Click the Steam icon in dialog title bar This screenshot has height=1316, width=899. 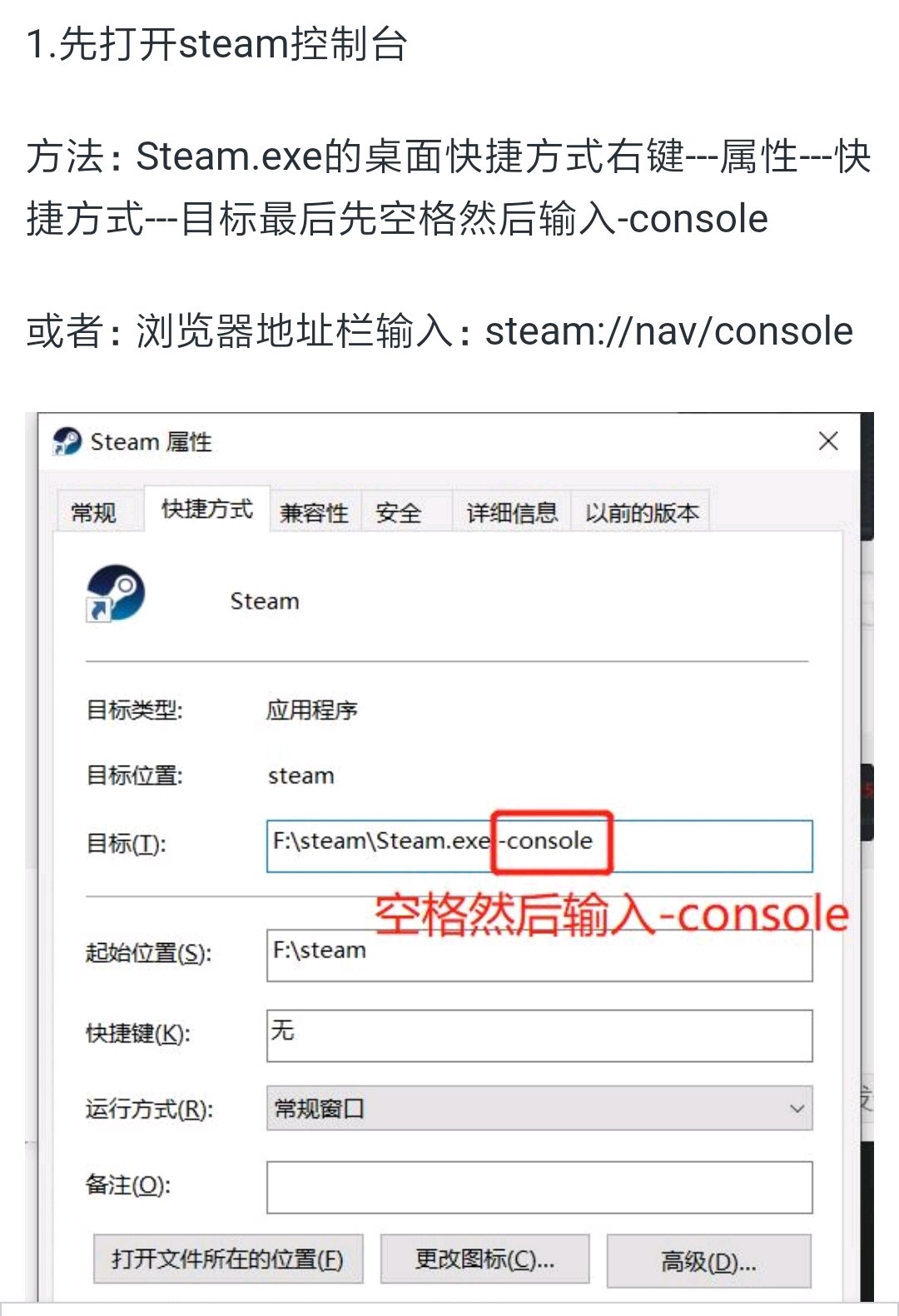pos(67,442)
